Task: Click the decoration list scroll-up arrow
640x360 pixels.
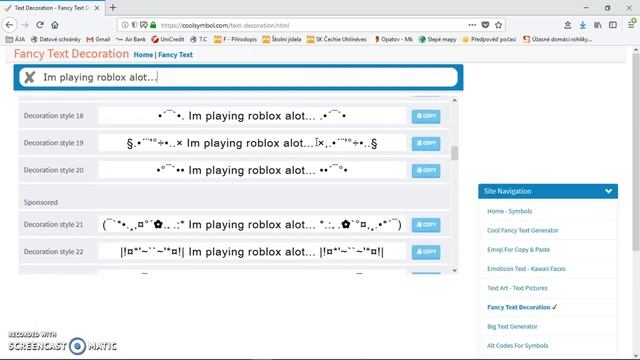Action: pyautogui.click(x=454, y=100)
